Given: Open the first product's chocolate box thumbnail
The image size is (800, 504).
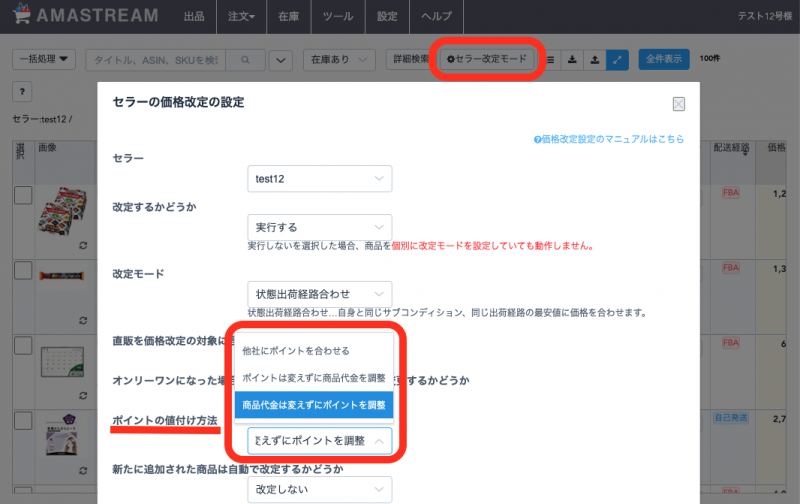Looking at the screenshot, I should (62, 211).
